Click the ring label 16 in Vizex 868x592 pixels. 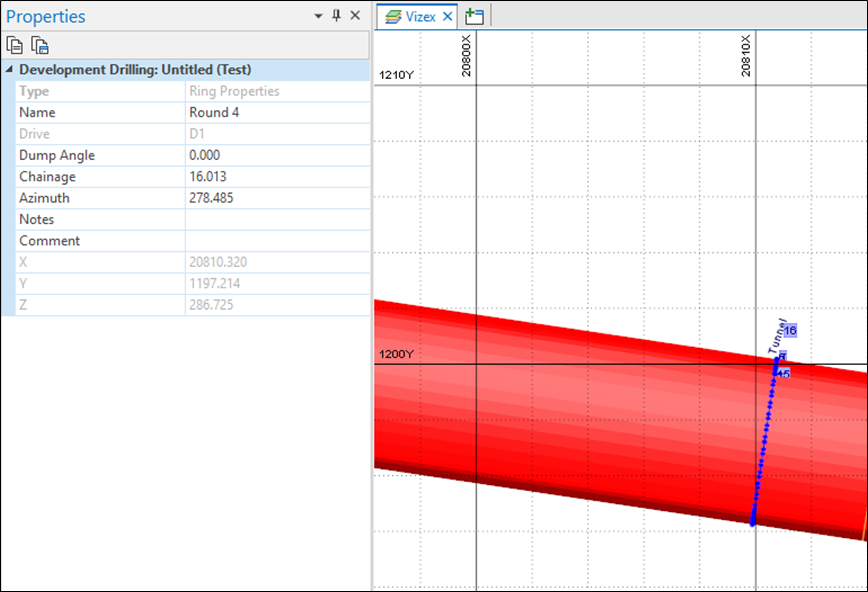tap(790, 331)
